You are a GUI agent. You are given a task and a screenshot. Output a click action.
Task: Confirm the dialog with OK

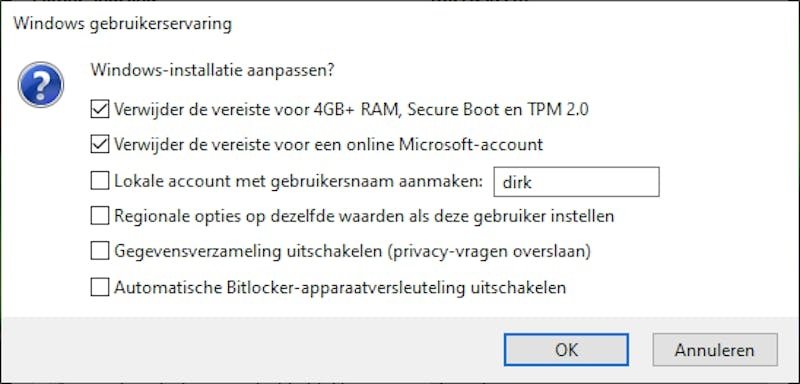pyautogui.click(x=566, y=350)
